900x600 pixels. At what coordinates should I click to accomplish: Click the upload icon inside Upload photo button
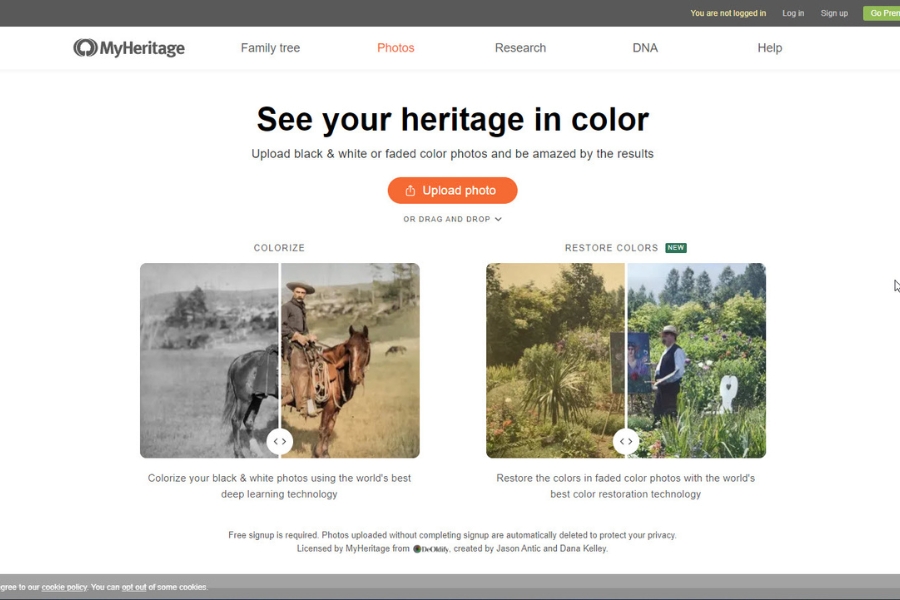click(410, 191)
